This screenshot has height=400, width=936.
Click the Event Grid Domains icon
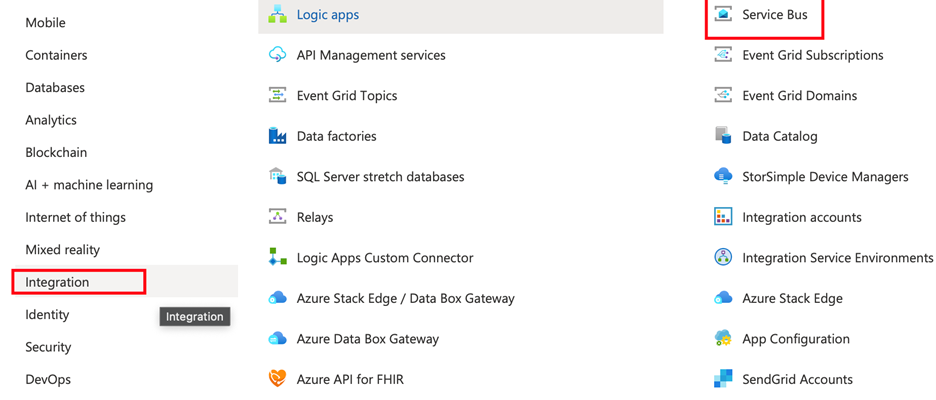click(x=723, y=96)
